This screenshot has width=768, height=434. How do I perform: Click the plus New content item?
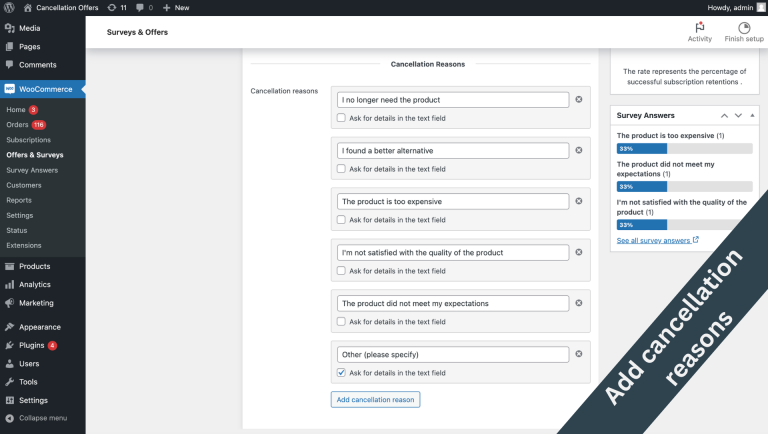coord(176,7)
